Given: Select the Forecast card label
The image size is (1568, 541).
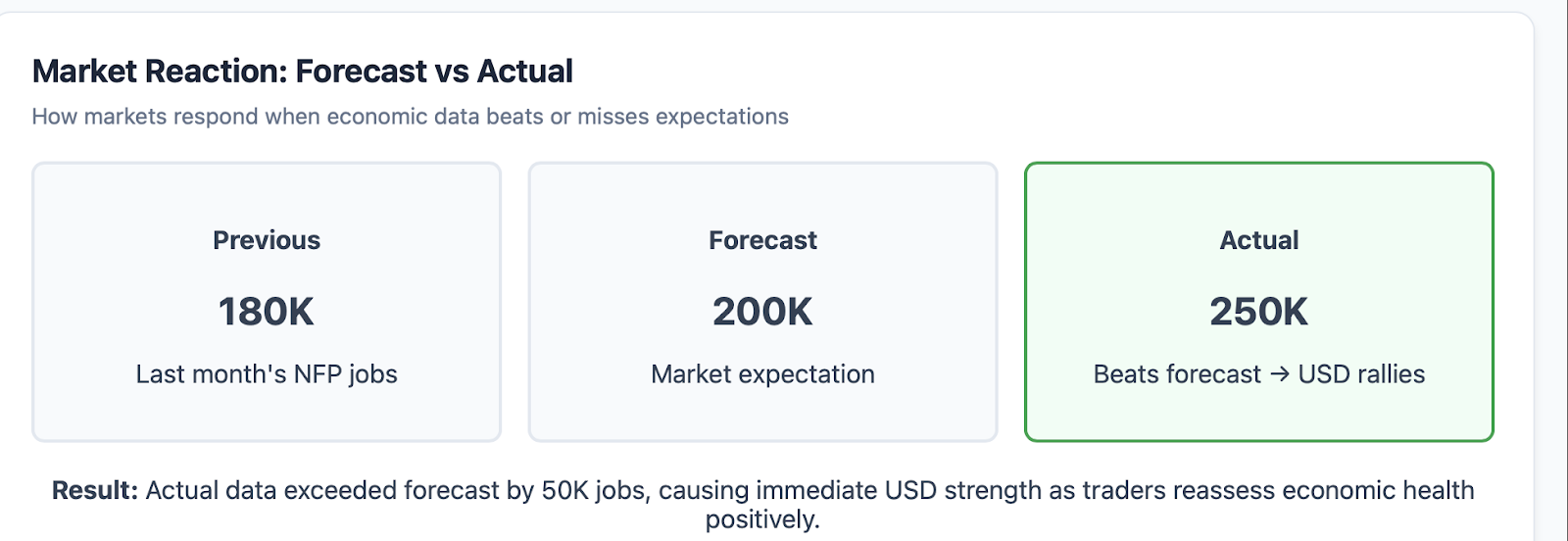Looking at the screenshot, I should point(762,240).
